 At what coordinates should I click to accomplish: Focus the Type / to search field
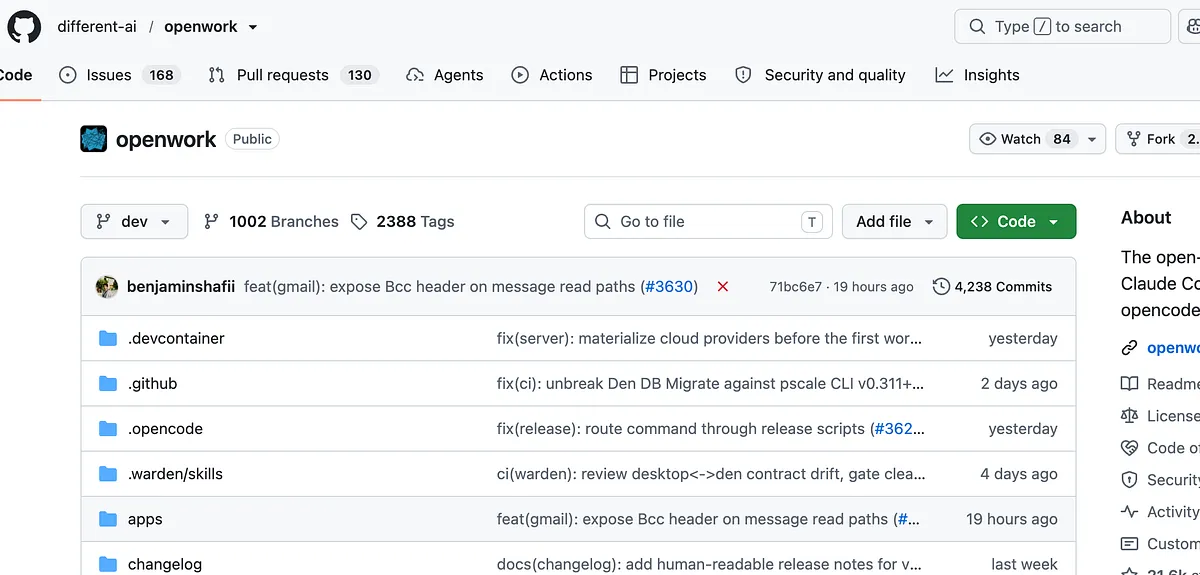(x=1062, y=27)
